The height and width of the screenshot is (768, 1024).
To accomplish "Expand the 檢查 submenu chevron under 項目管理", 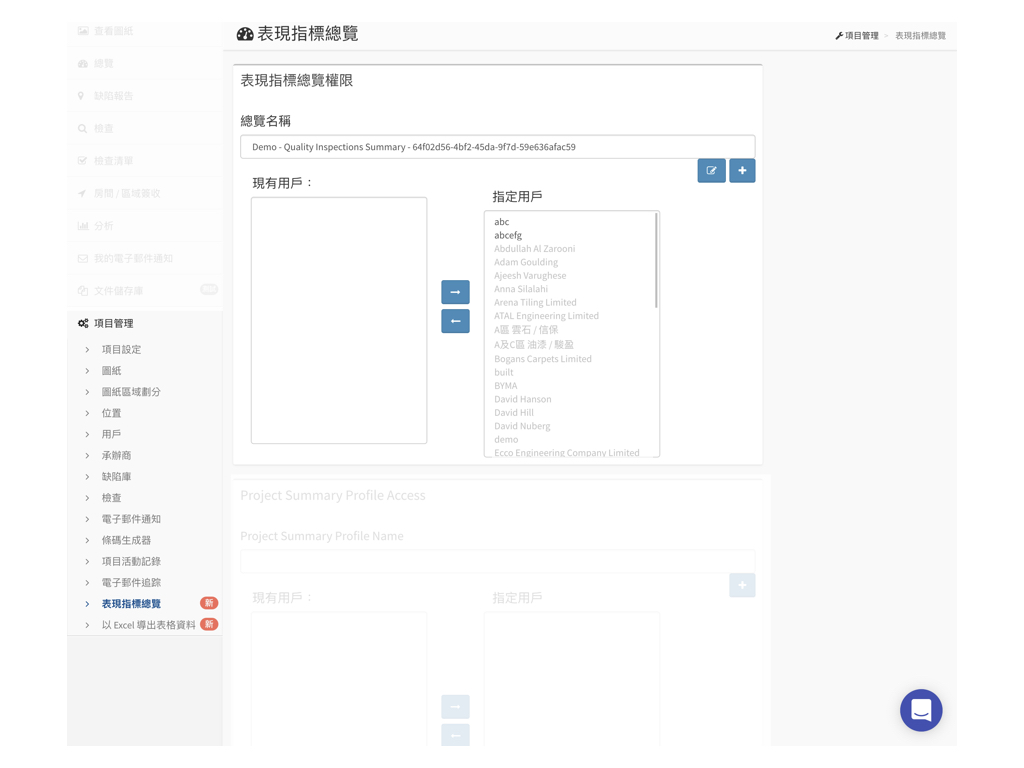I will tap(88, 498).
